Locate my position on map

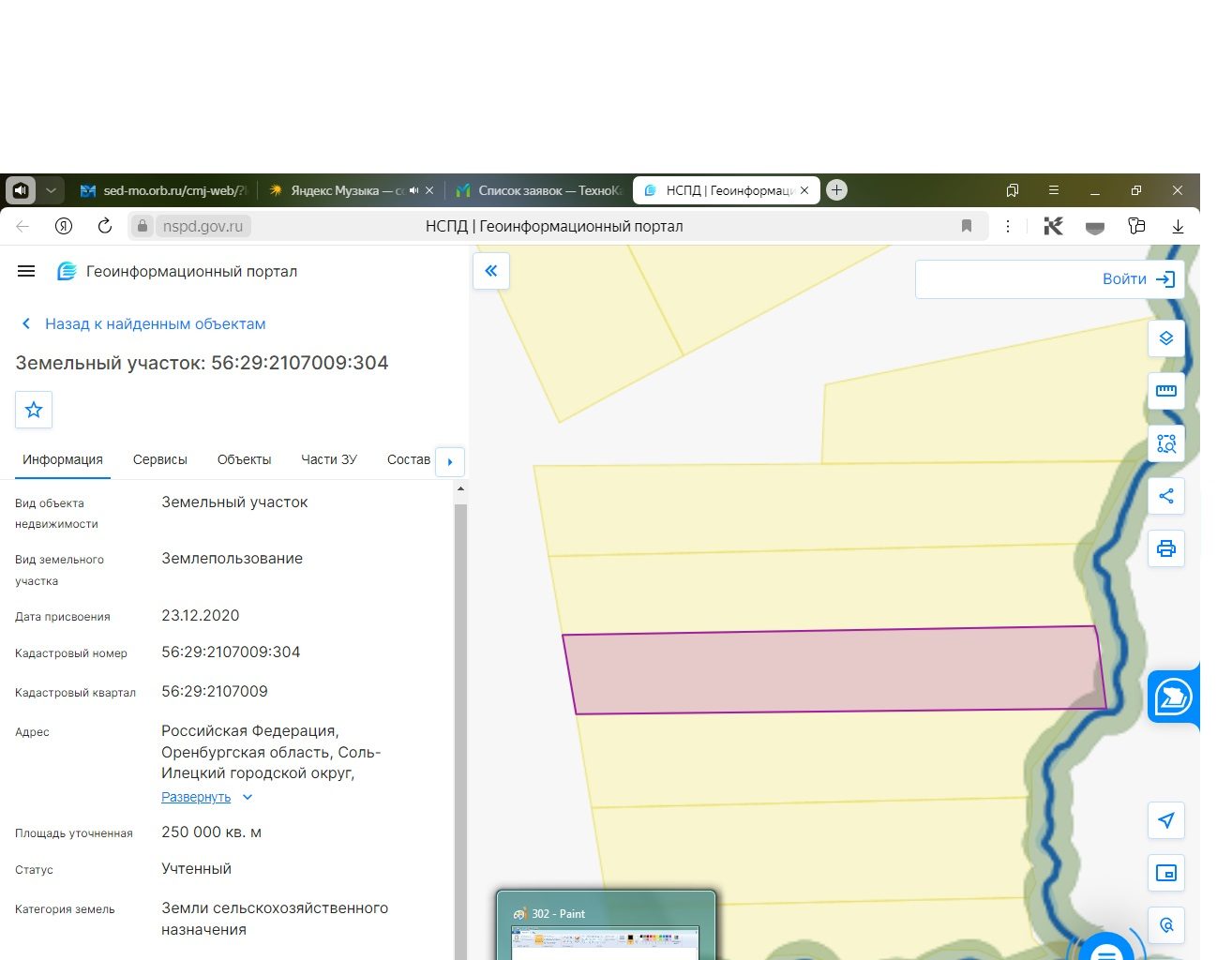[x=1166, y=820]
